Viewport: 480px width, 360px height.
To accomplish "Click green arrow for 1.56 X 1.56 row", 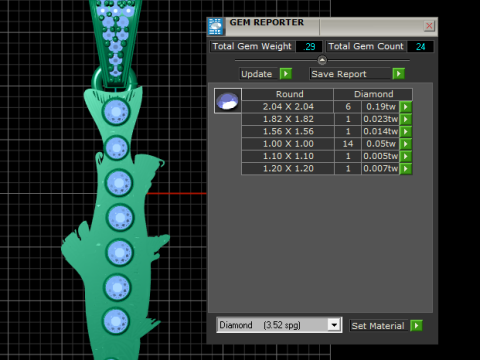I will tap(406, 132).
